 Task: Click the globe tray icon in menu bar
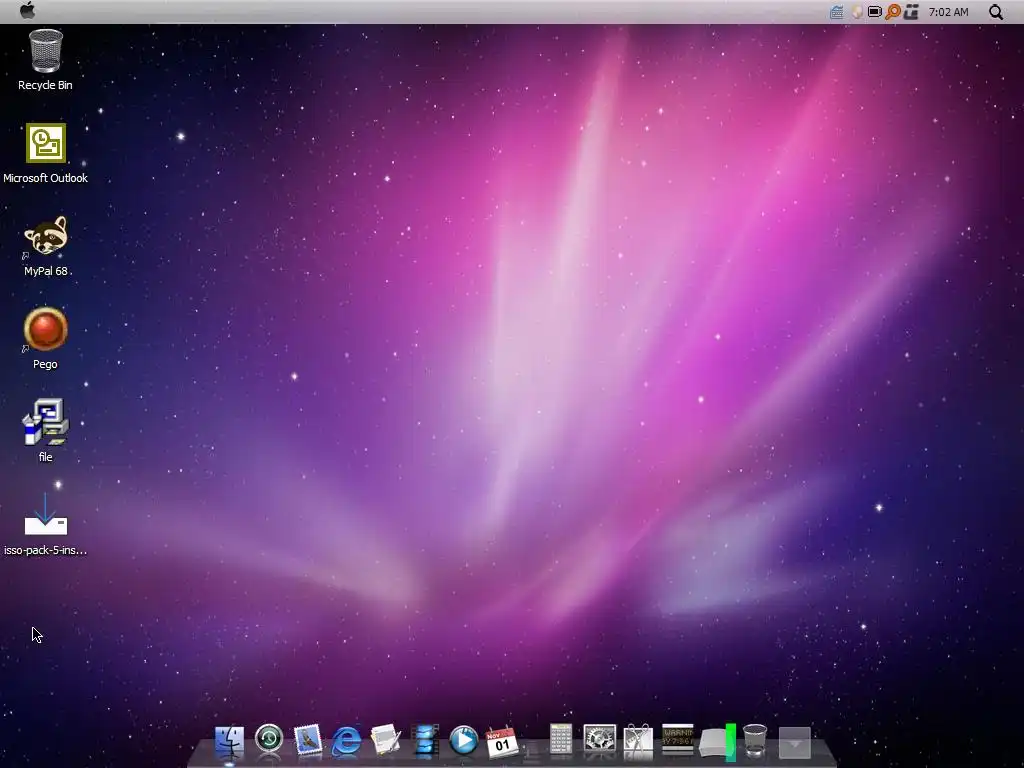click(856, 12)
